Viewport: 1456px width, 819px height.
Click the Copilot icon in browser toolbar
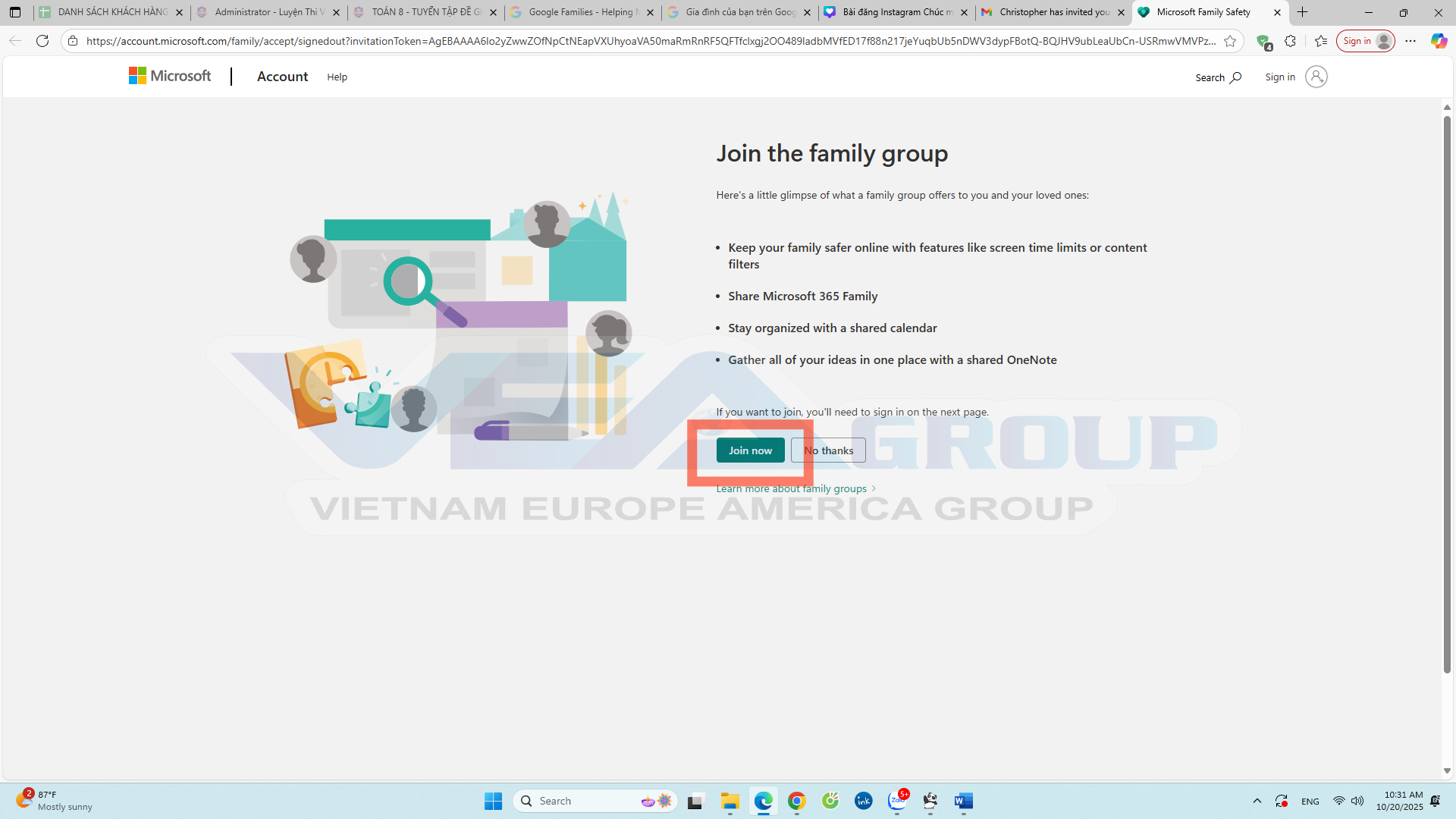[1439, 41]
